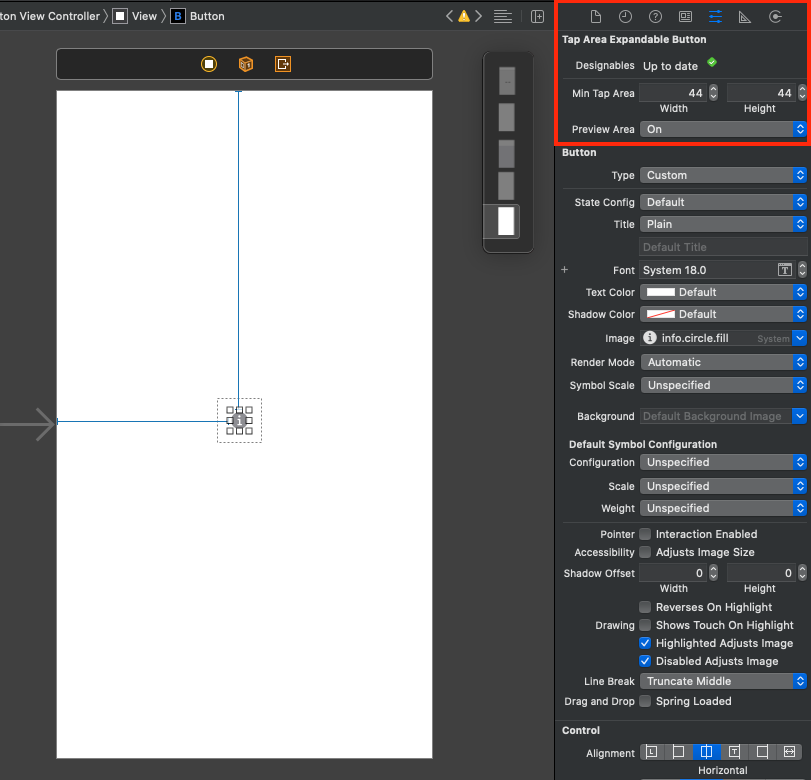Open the Symbol Scale dropdown
The width and height of the screenshot is (811, 780).
pos(723,385)
